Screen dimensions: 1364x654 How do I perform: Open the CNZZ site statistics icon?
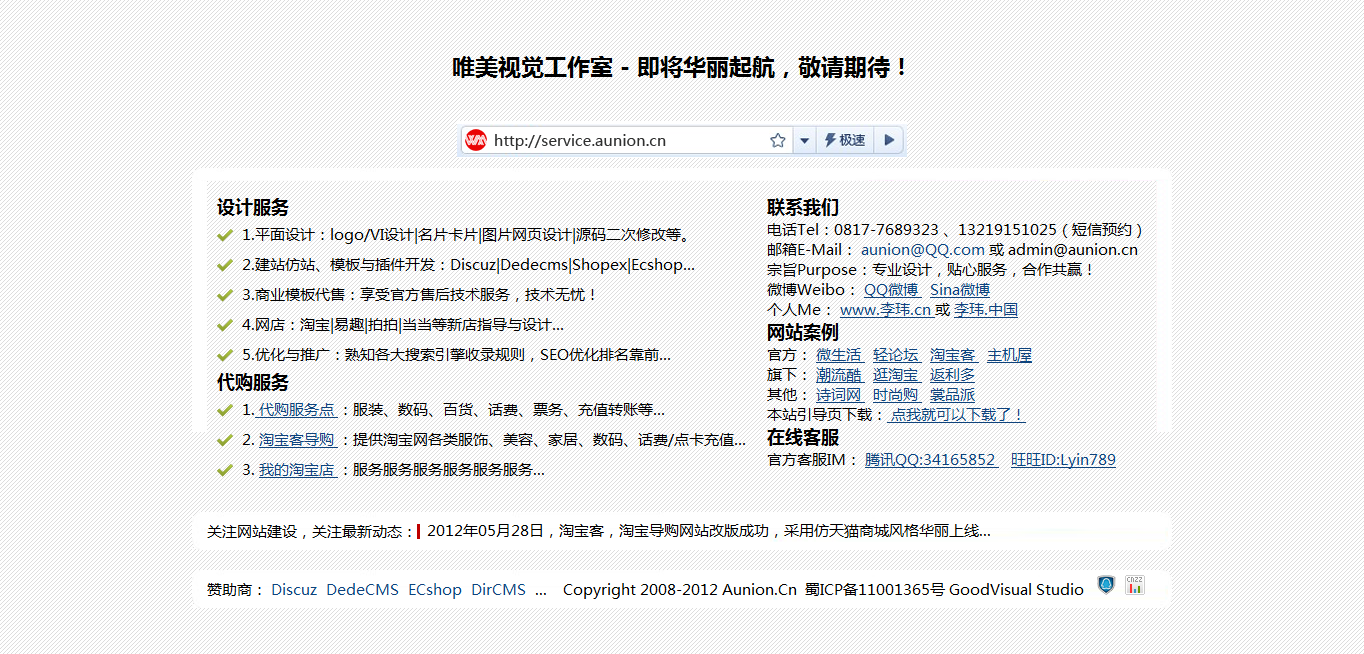[x=1134, y=585]
